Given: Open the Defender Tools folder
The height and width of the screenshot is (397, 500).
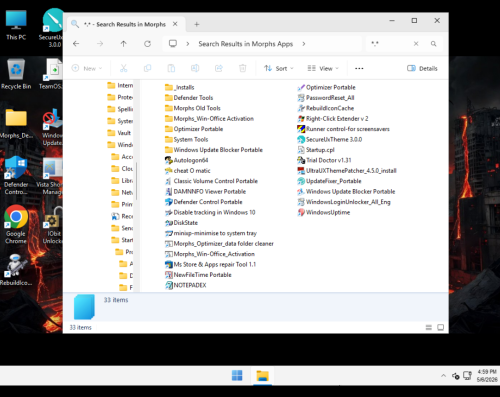Looking at the screenshot, I should click(189, 98).
